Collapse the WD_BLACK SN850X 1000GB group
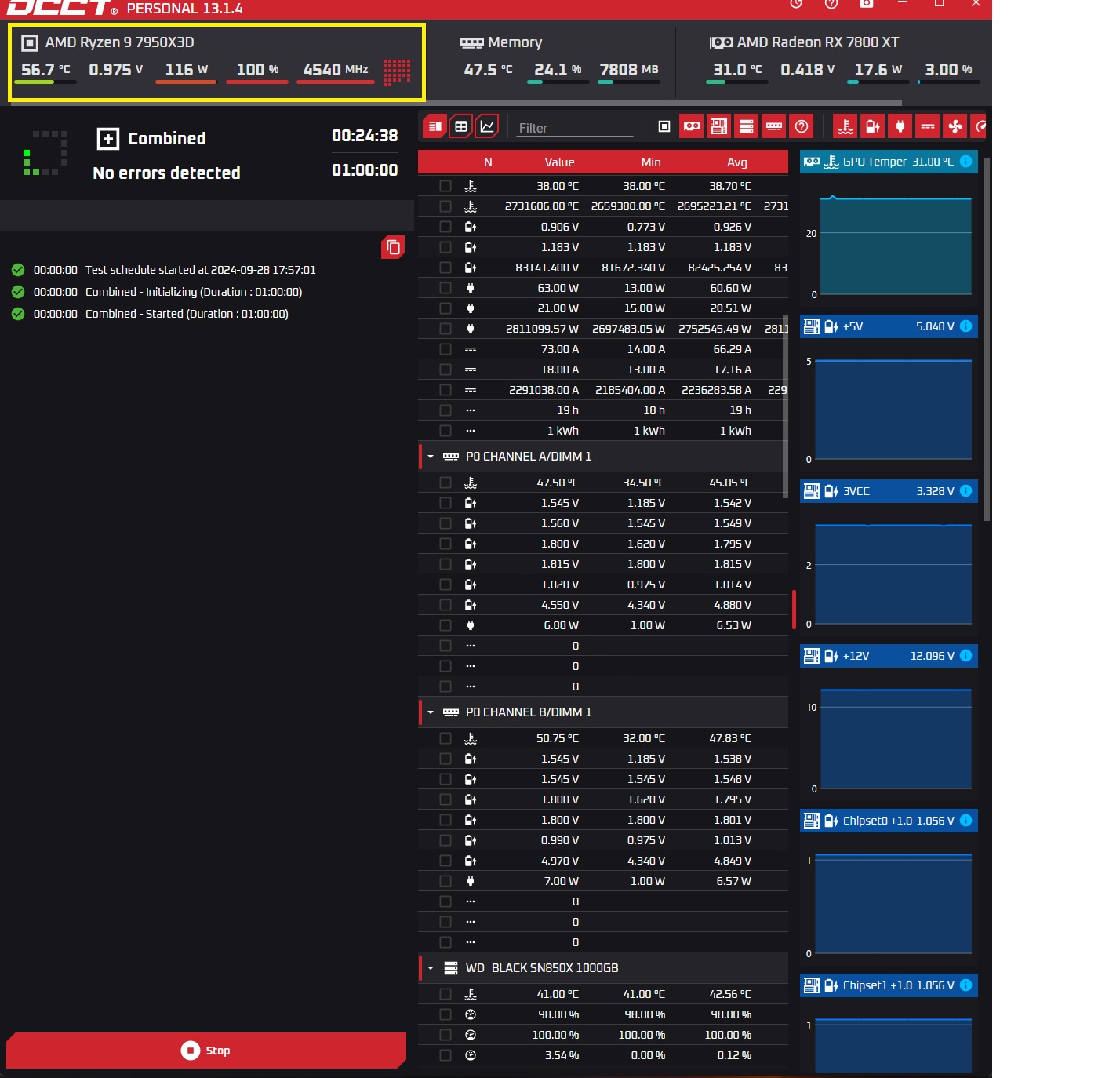 click(x=431, y=968)
